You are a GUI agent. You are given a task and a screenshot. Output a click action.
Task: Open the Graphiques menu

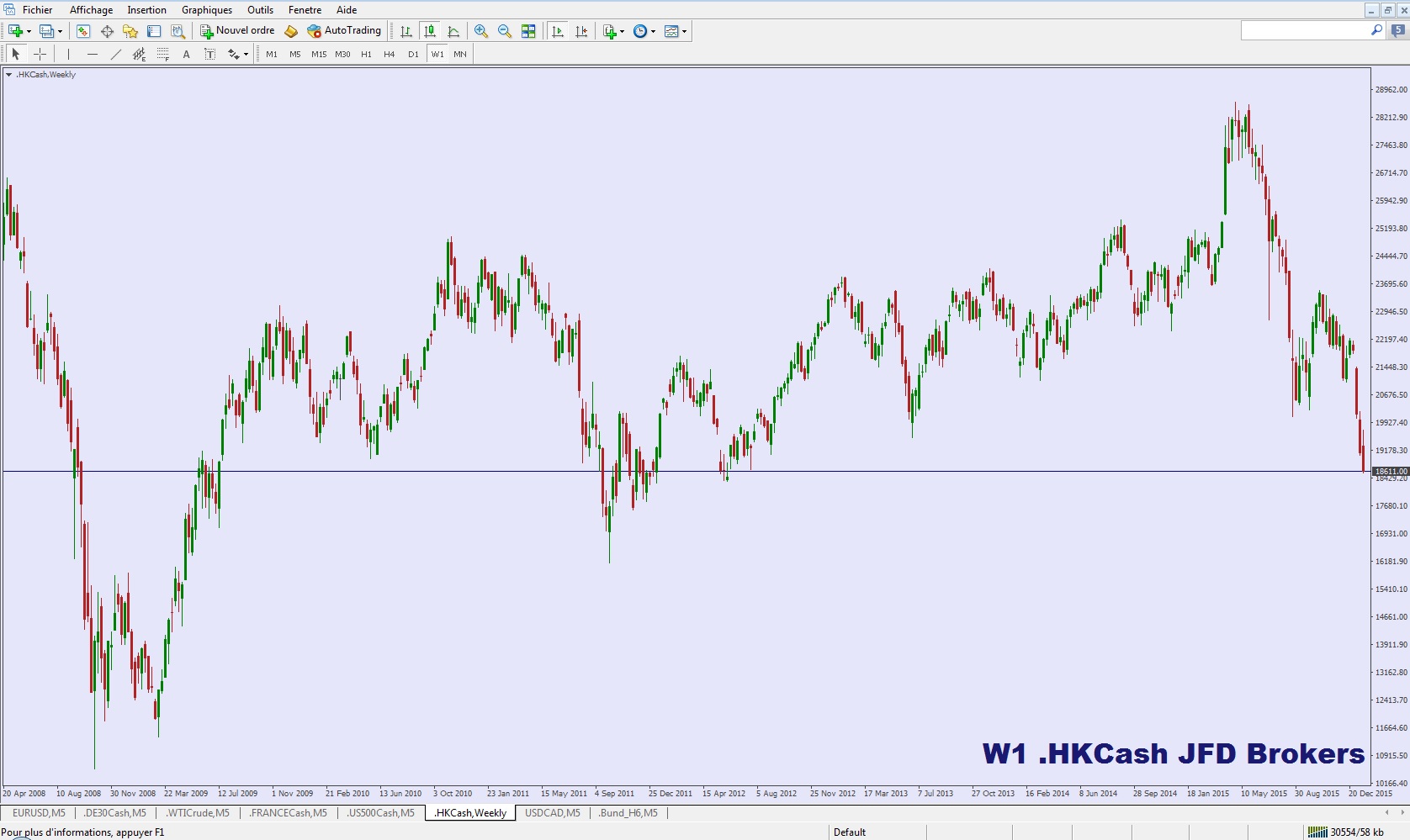(x=206, y=10)
